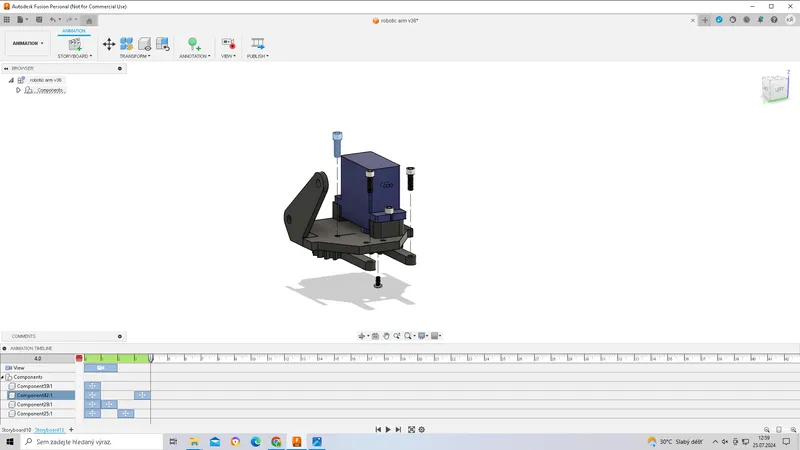The width and height of the screenshot is (800, 450).
Task: Open the extensions icon in the top bar
Action: (x=719, y=20)
